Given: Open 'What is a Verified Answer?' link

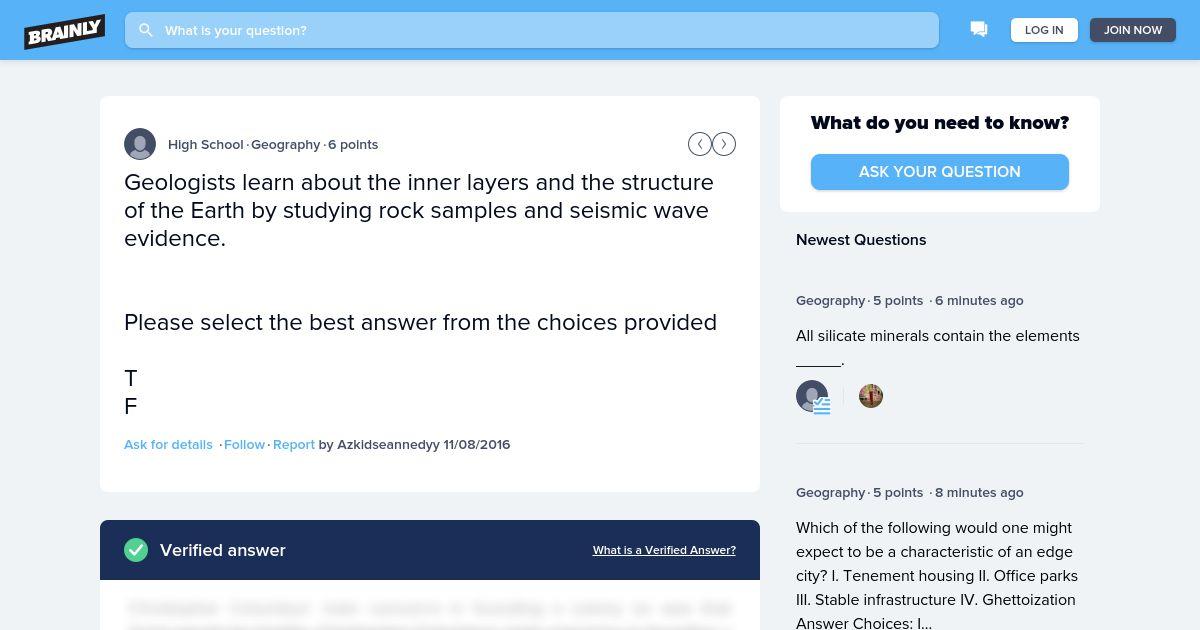Looking at the screenshot, I should 664,550.
